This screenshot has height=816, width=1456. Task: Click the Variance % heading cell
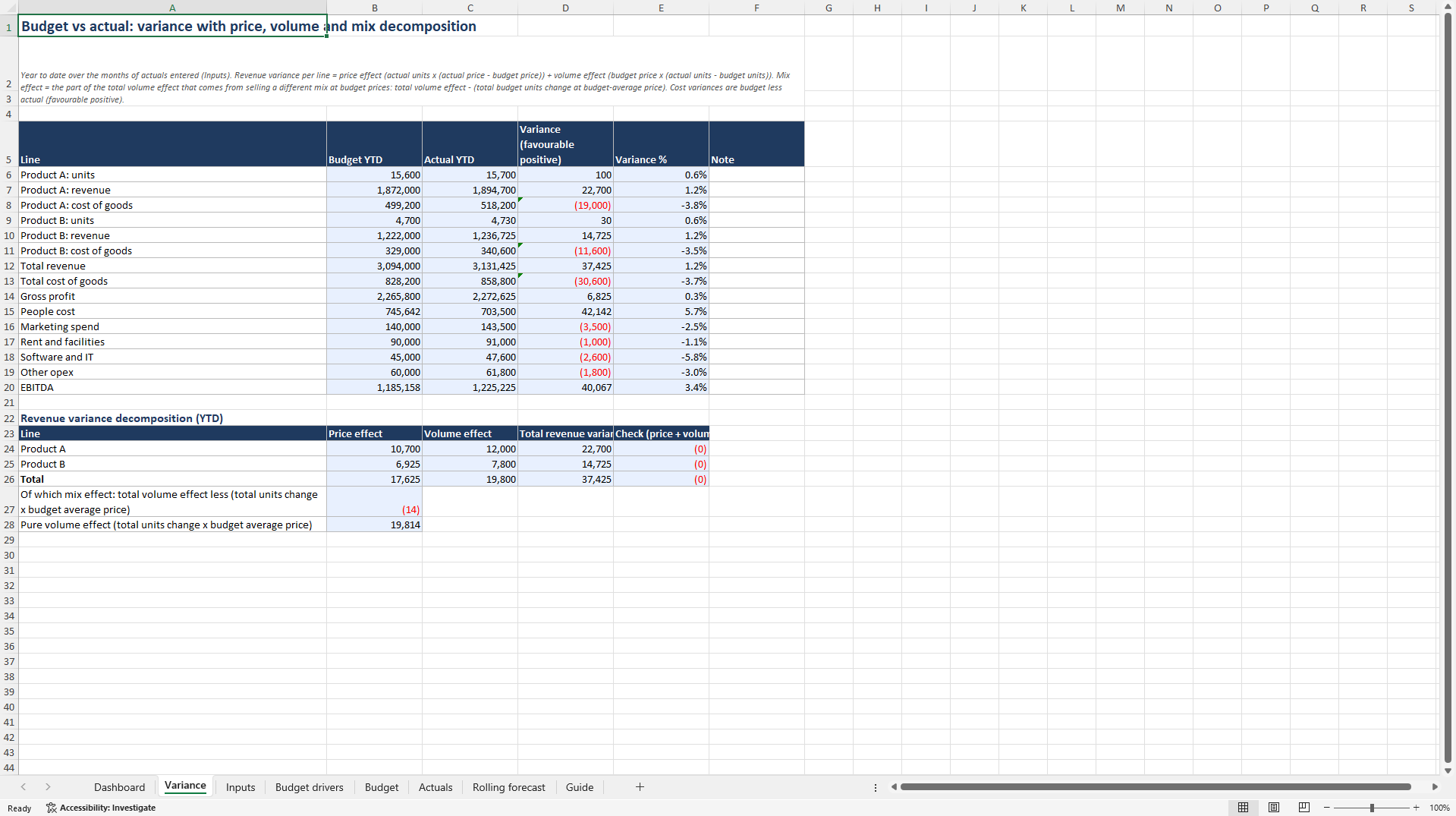pyautogui.click(x=661, y=144)
